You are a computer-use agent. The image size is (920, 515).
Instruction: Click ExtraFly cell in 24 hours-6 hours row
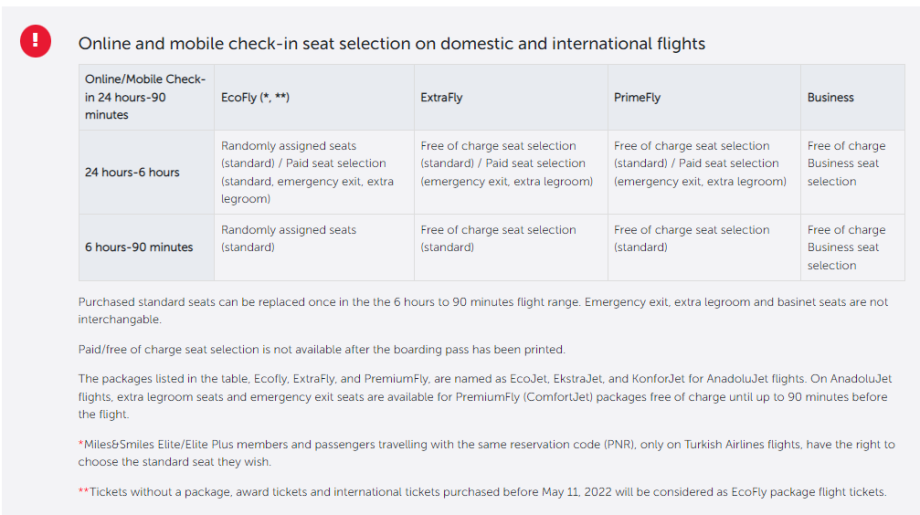pyautogui.click(x=506, y=164)
